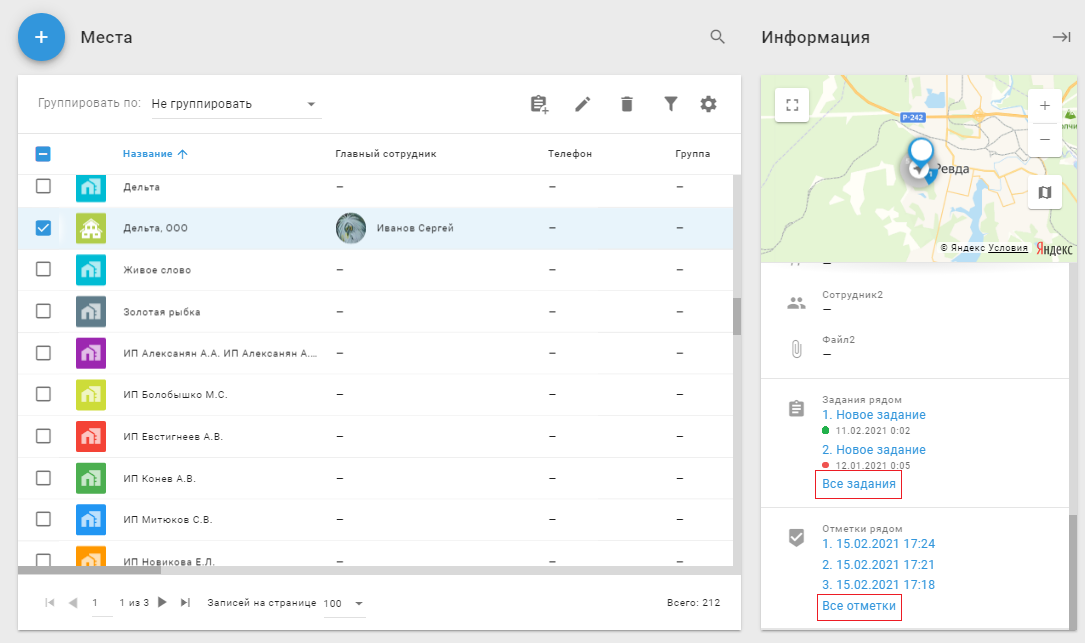Viewport: 1085px width, 643px height.
Task: Open search in the Места header
Action: coord(718,37)
